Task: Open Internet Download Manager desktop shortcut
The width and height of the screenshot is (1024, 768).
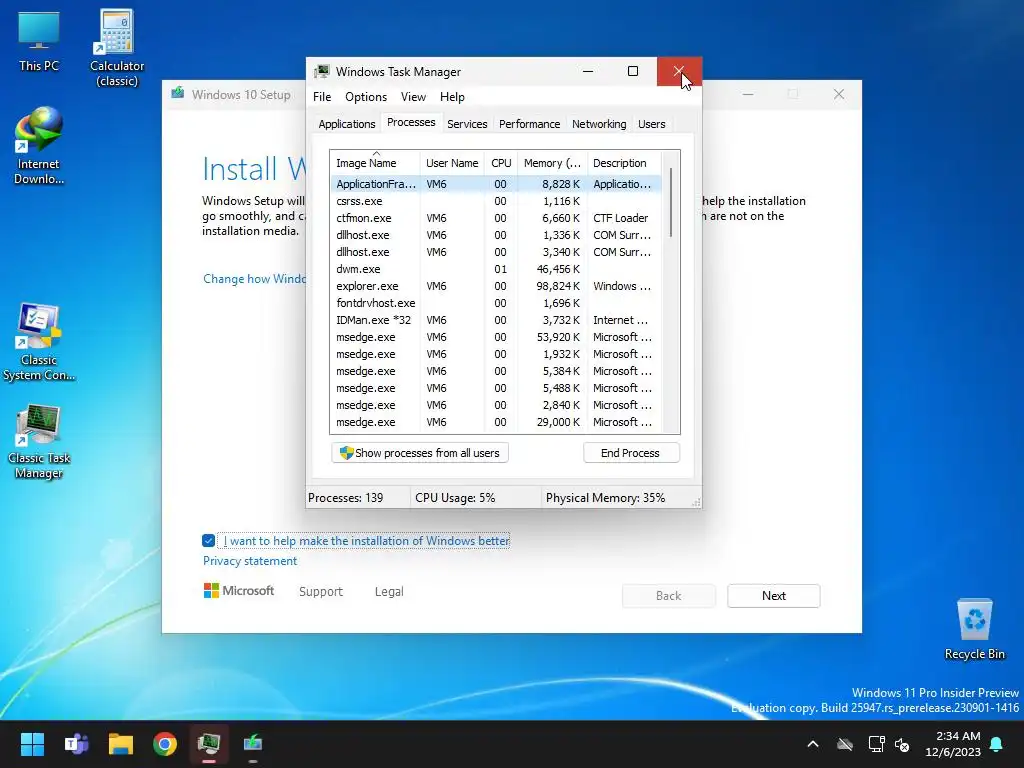Action: pyautogui.click(x=39, y=146)
